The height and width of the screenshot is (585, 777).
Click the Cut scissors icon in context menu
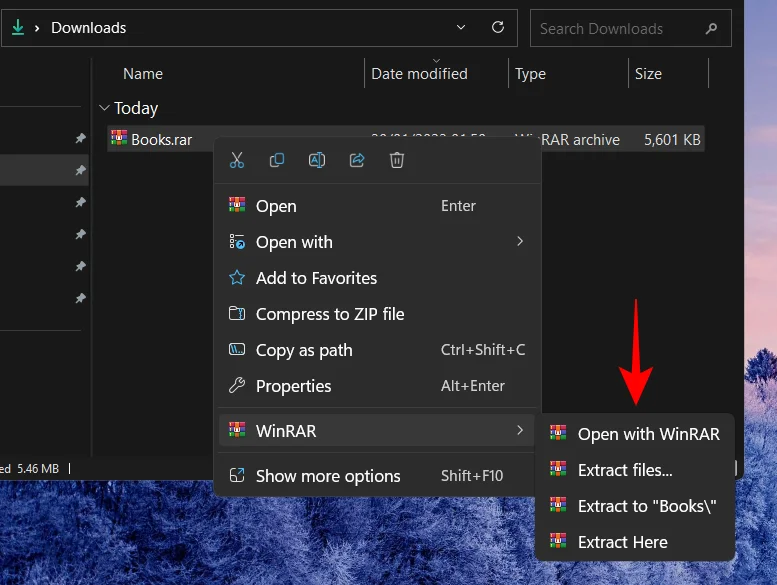point(237,160)
